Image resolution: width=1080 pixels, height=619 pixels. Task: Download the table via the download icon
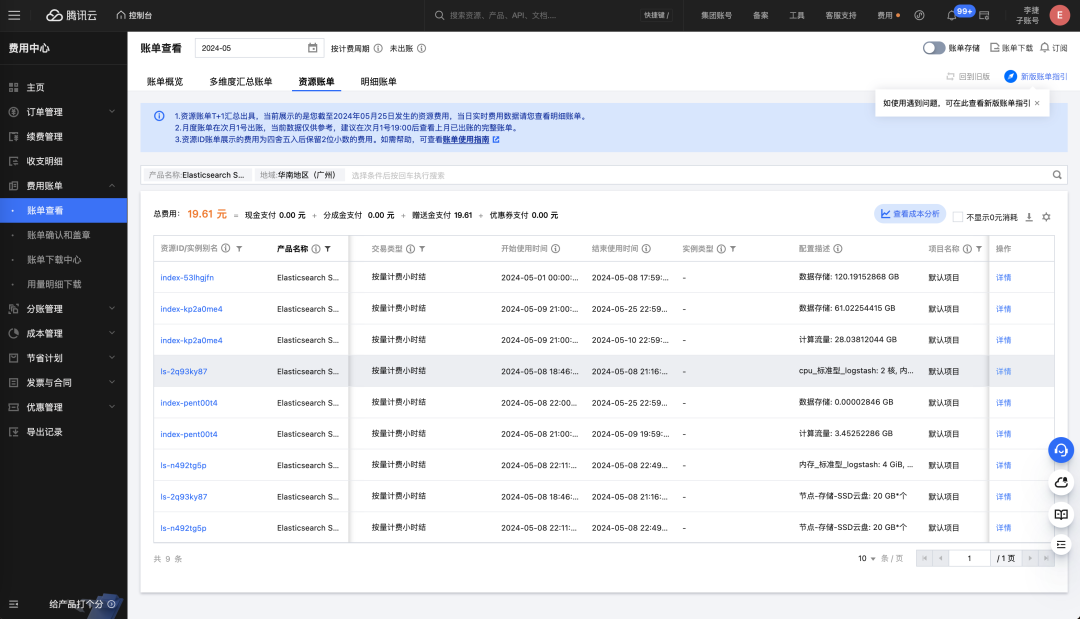[x=1029, y=217]
